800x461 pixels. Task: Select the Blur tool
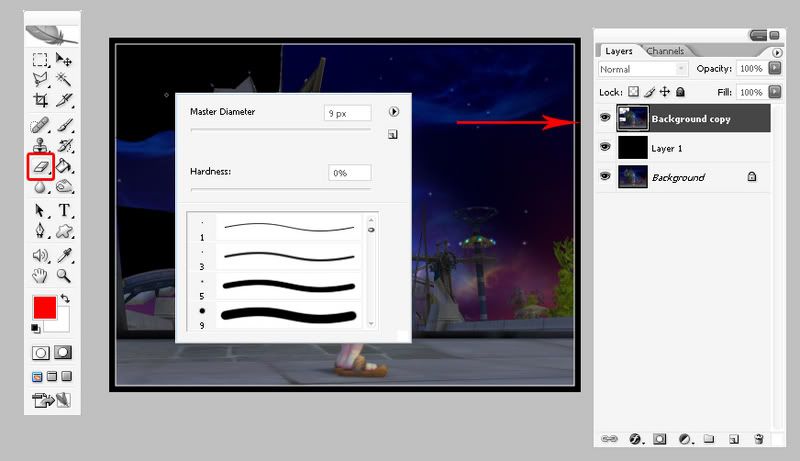40,187
